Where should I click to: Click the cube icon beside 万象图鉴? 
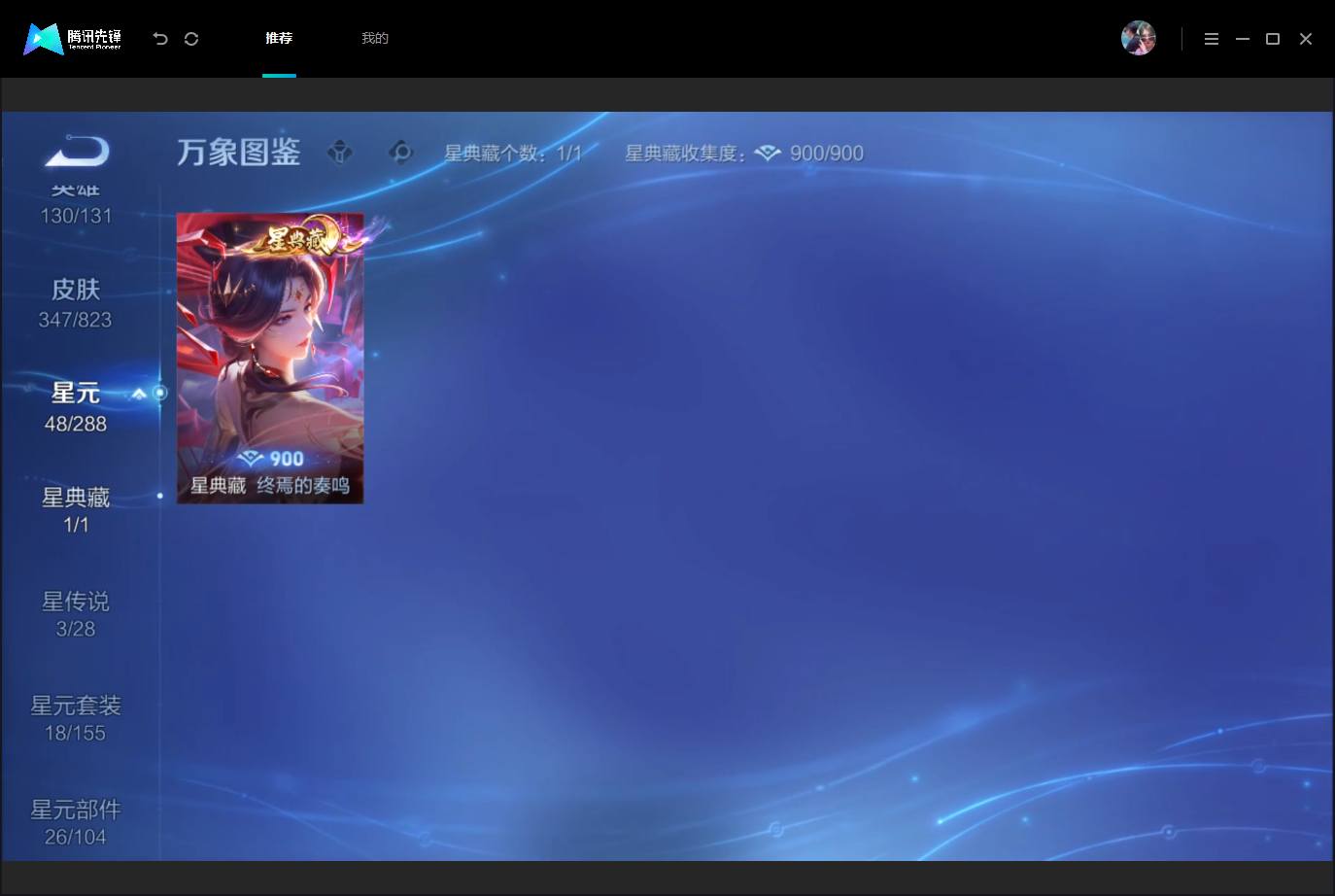pyautogui.click(x=340, y=153)
